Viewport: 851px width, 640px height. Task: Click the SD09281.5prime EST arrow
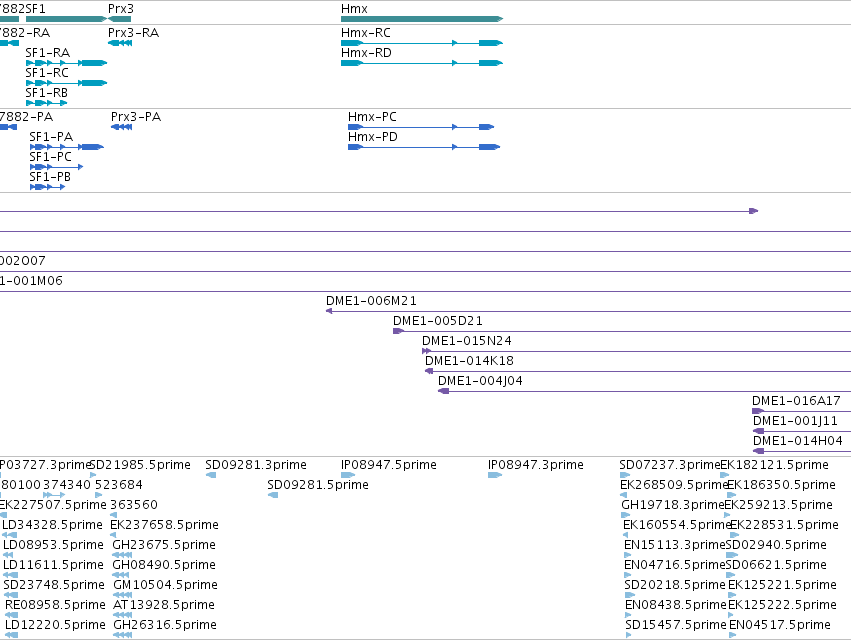[273, 495]
